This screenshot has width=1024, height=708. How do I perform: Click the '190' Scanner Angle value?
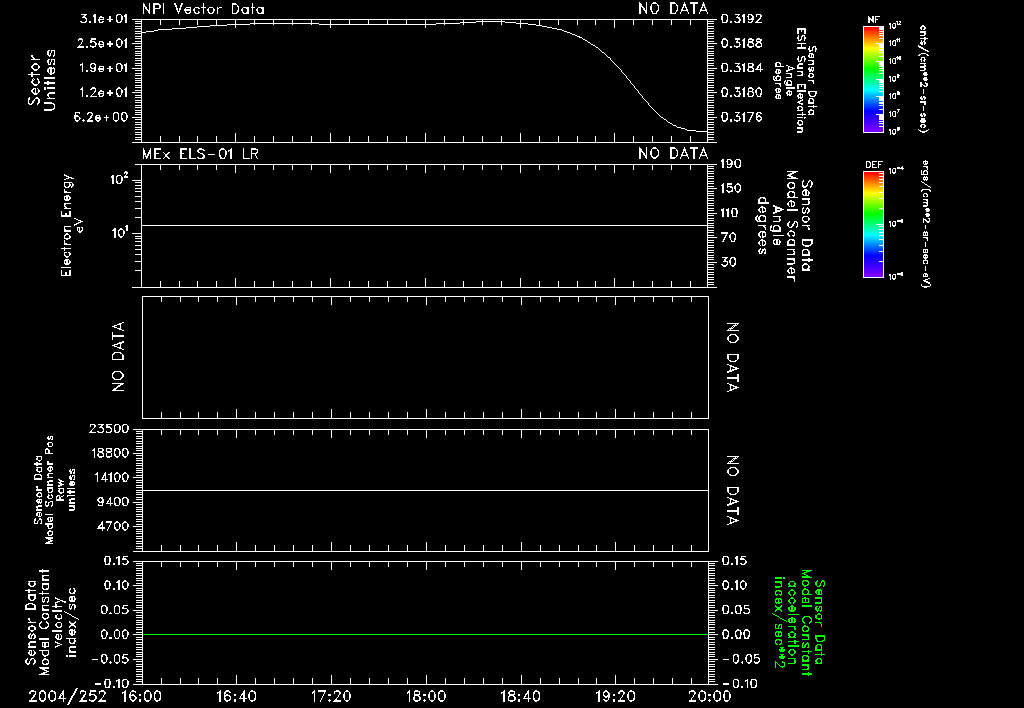pos(731,163)
